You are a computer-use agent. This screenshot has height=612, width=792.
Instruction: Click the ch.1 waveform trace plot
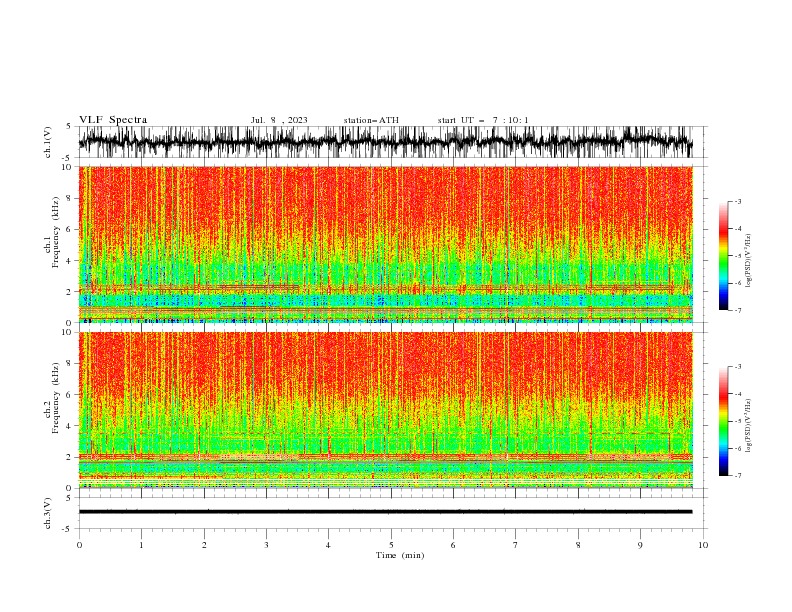tap(386, 142)
